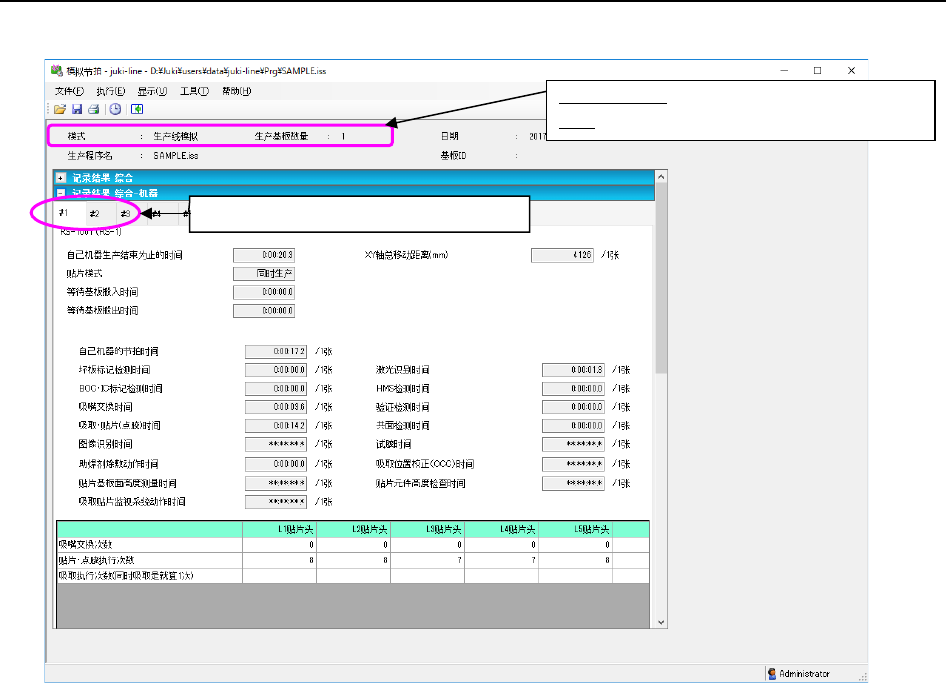Screen dimensions: 946x683
Task: Click the print icon in toolbar
Action: (x=94, y=109)
